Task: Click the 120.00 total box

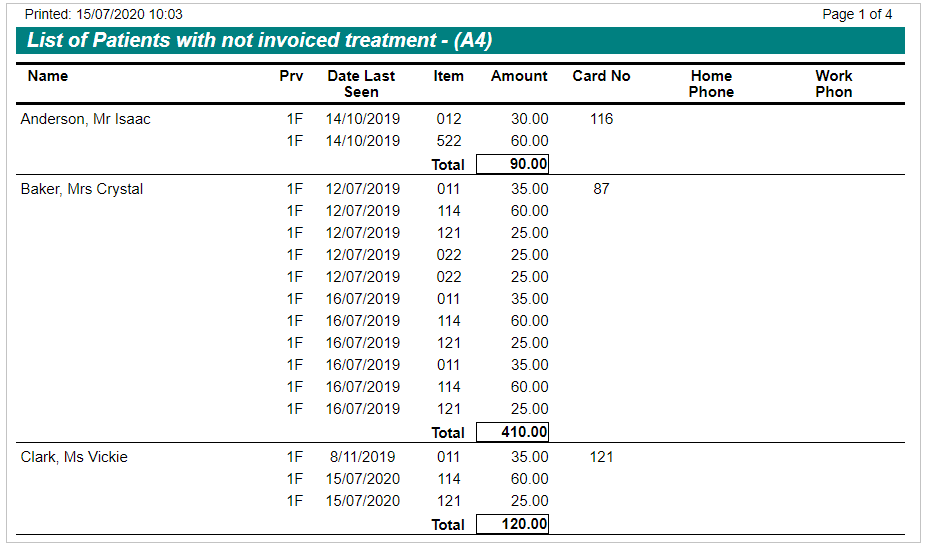Action: [x=513, y=524]
